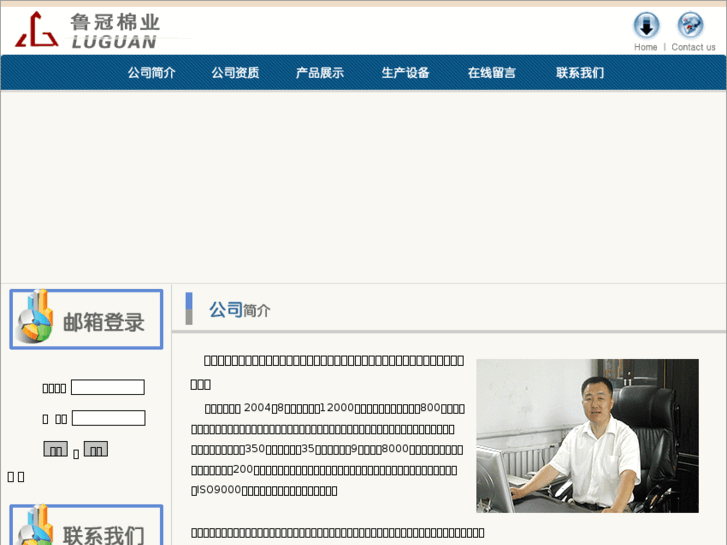Click the Contact us text link

pyautogui.click(x=693, y=47)
